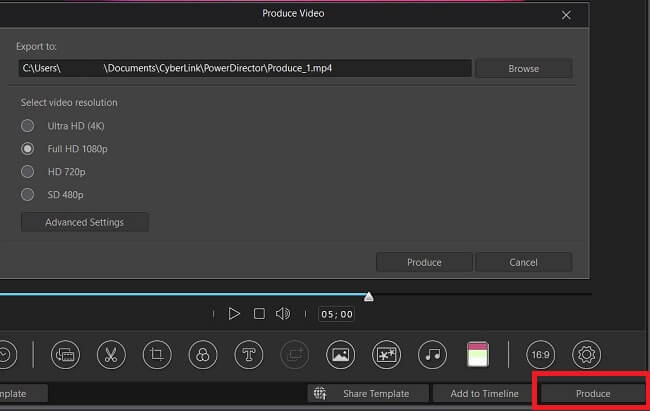The width and height of the screenshot is (650, 411).
Task: Mute the preview volume speaker icon
Action: point(283,314)
